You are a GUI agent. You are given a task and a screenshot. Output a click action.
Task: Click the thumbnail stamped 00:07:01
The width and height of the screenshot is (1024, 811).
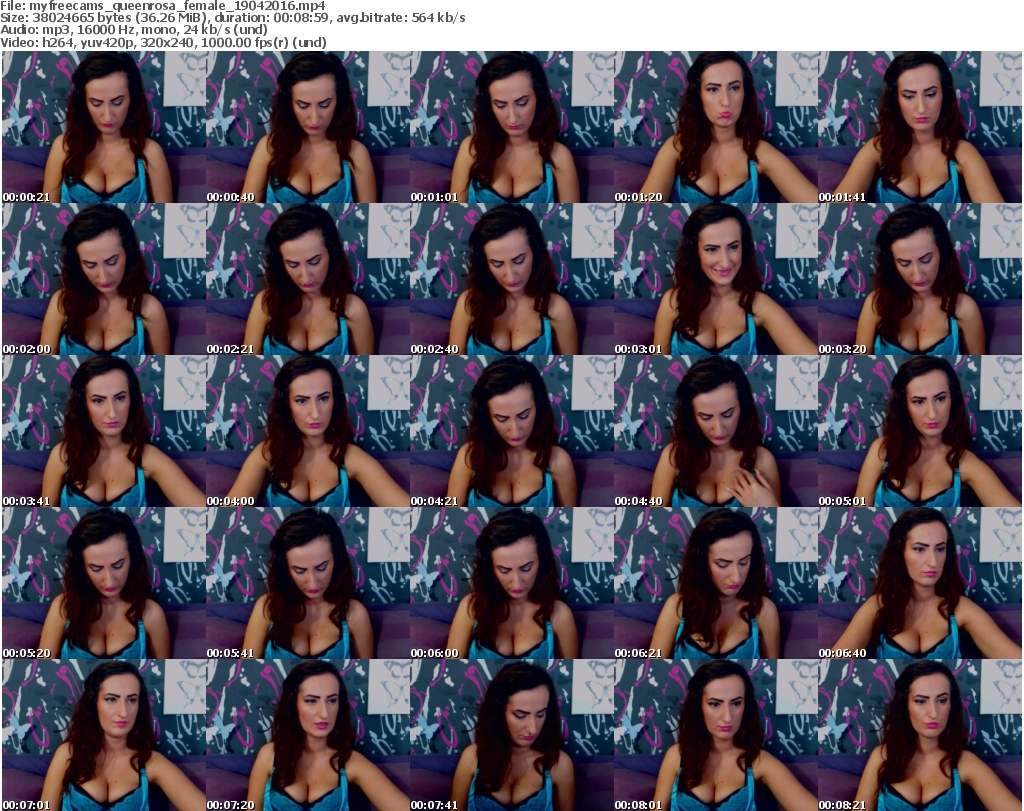104,735
